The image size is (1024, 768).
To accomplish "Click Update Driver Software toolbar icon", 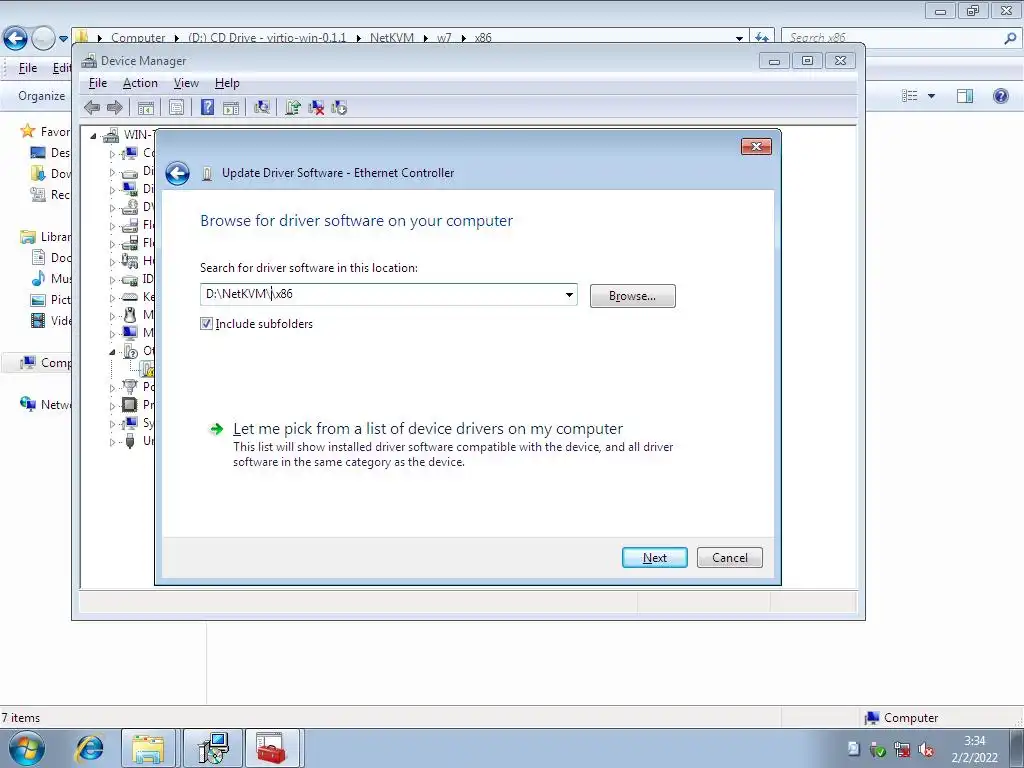I will (293, 108).
